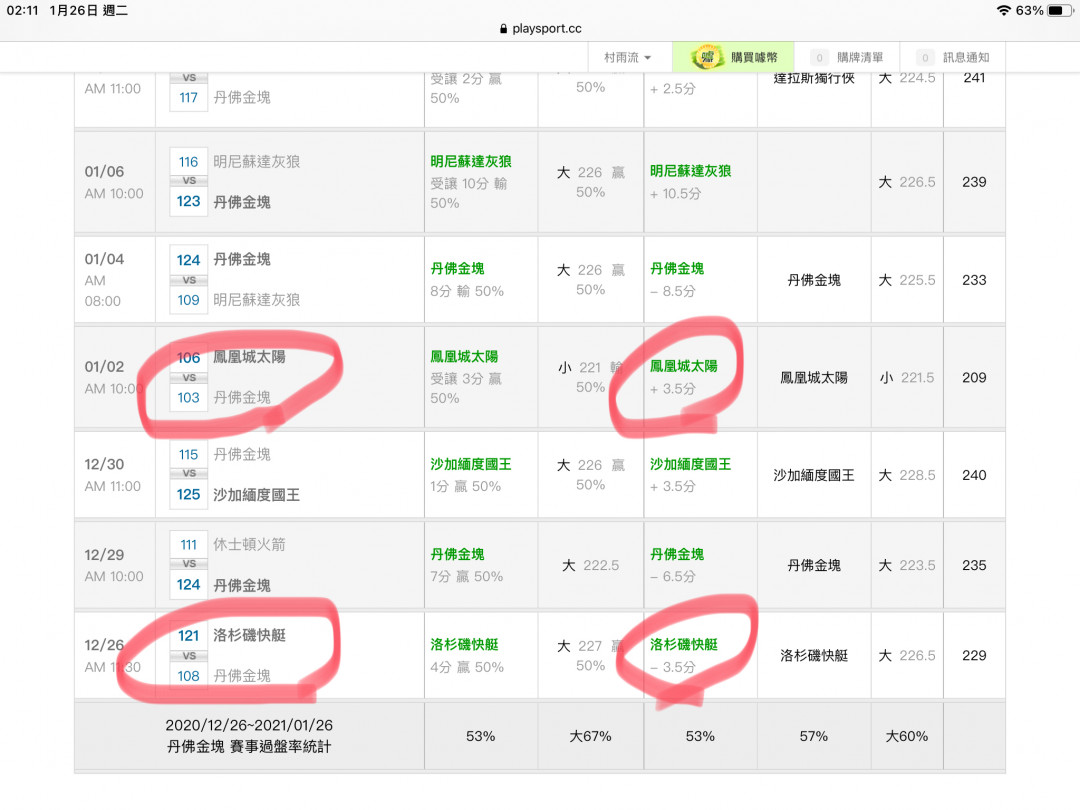1080x810 pixels.
Task: Click 丹佛金塊 − 6.5分 spread
Action: tap(677, 565)
